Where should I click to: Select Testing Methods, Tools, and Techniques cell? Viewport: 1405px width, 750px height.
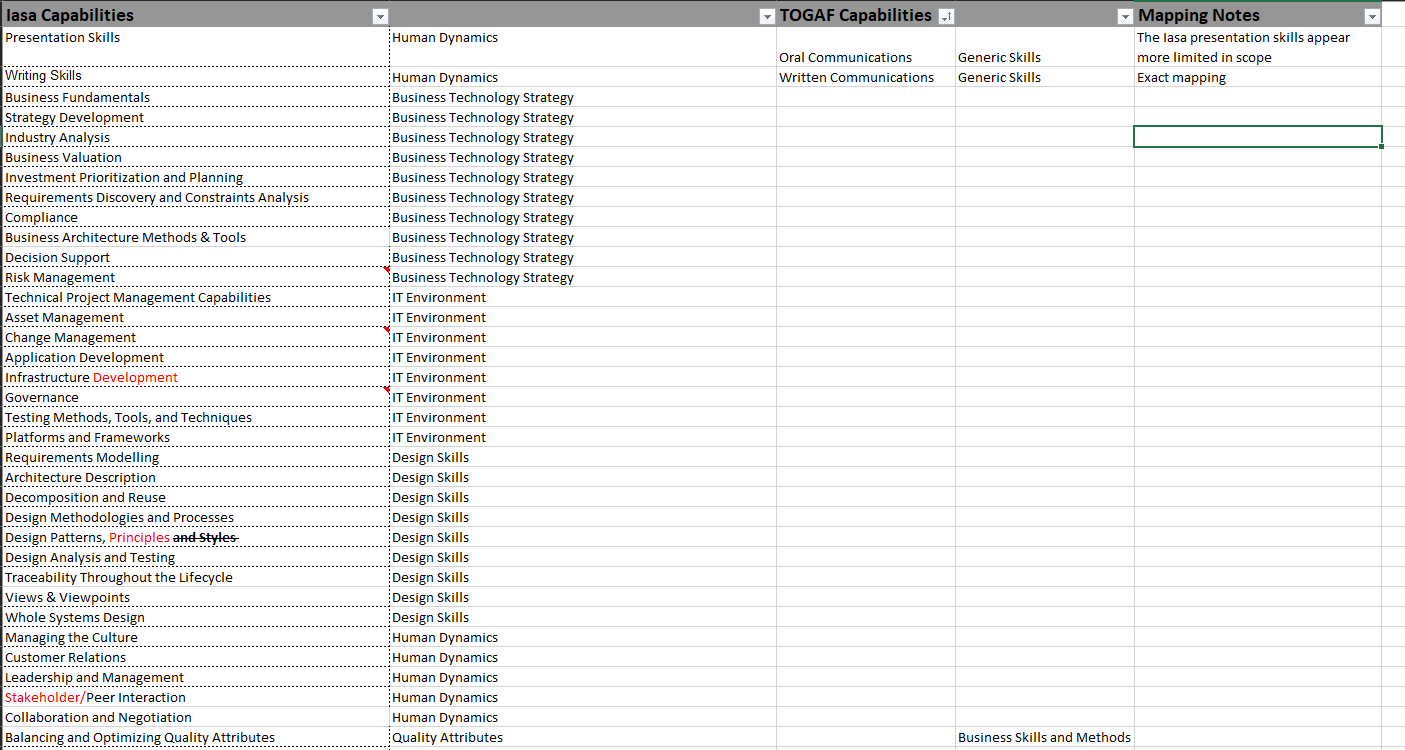(195, 417)
